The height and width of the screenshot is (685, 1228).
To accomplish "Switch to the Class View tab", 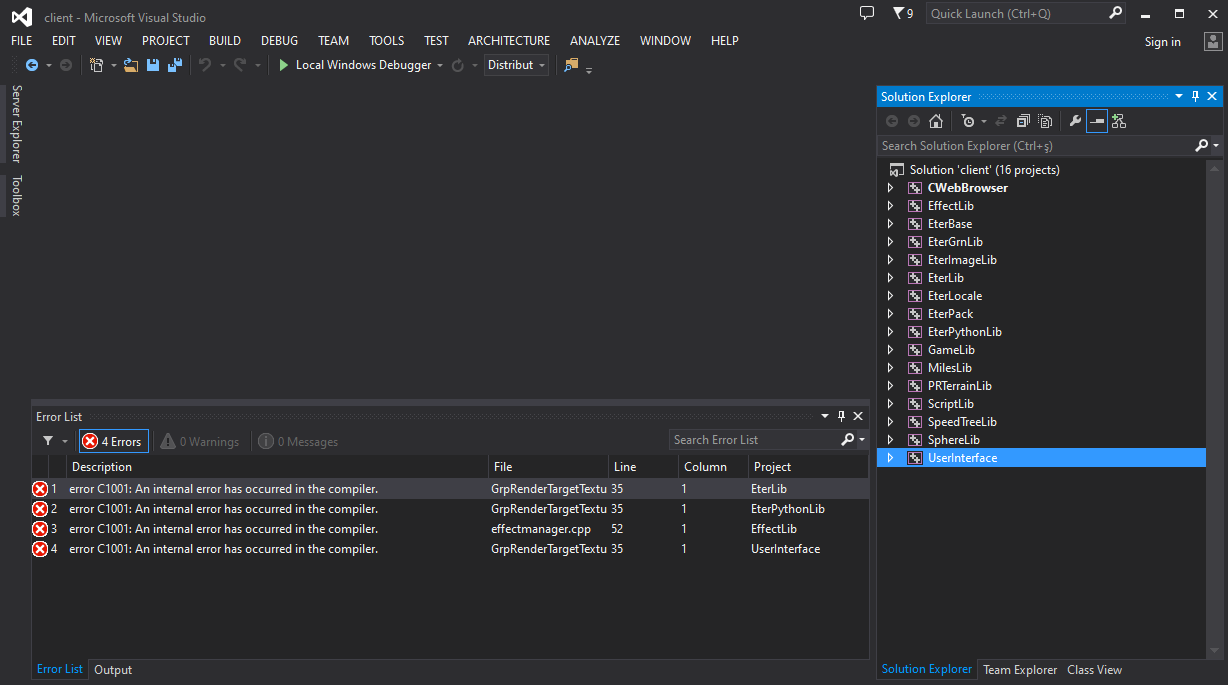I will pyautogui.click(x=1095, y=670).
